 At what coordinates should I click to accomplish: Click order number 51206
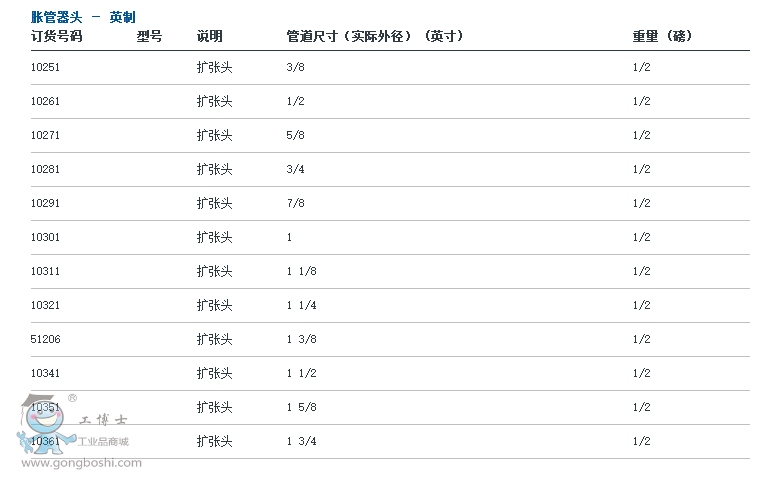point(46,339)
